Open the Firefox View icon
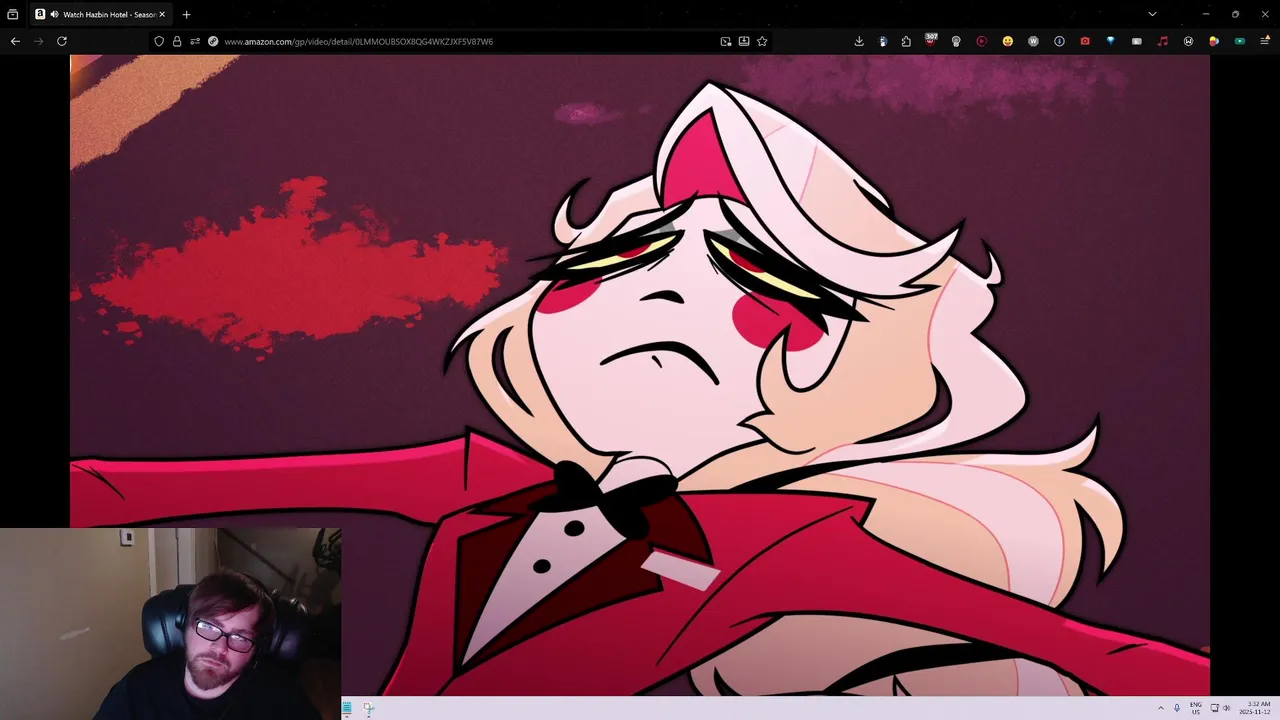Viewport: 1280px width, 720px height. 13,14
